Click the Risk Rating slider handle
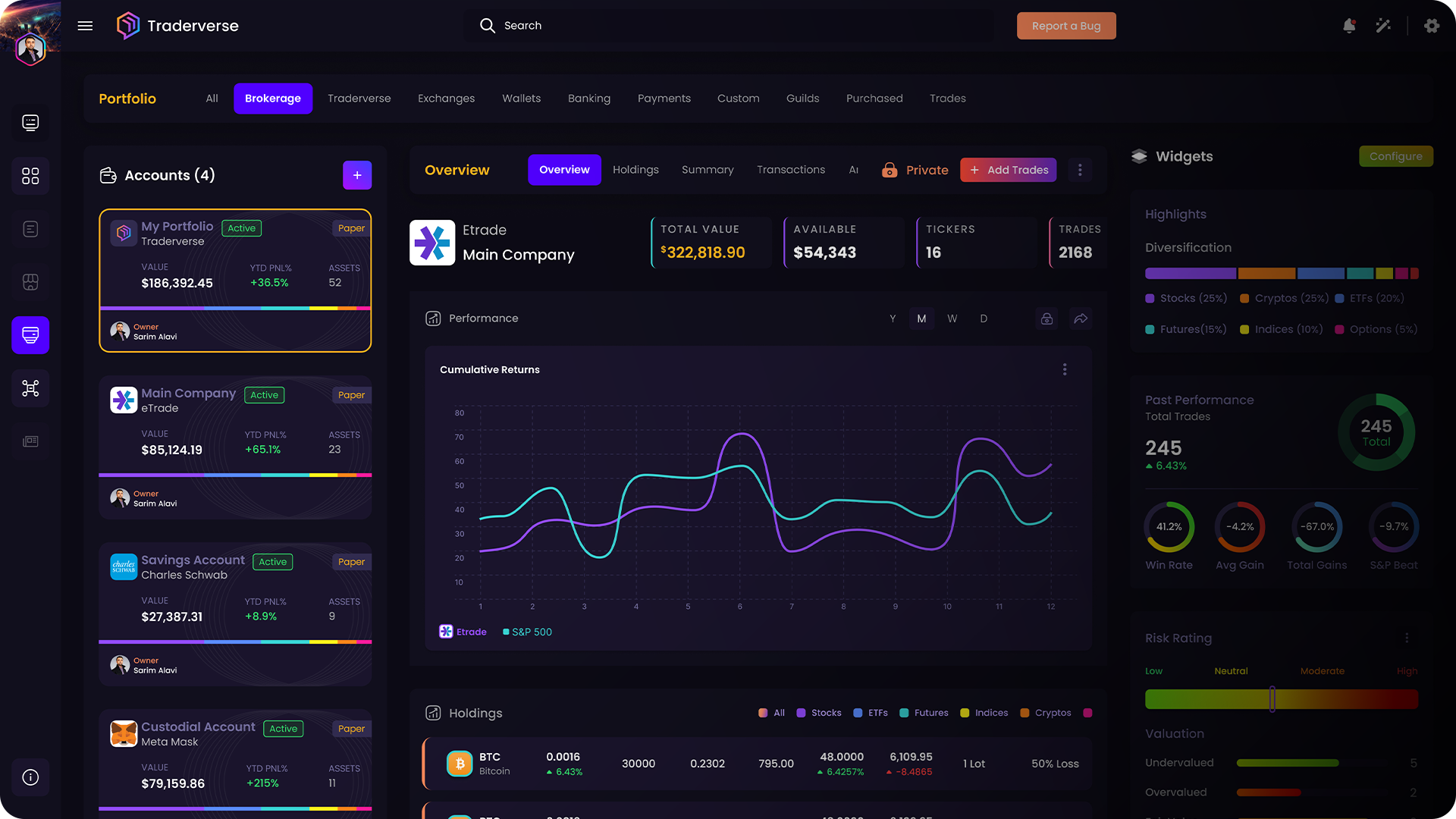Screen dimensions: 1456x819 pos(1272,699)
